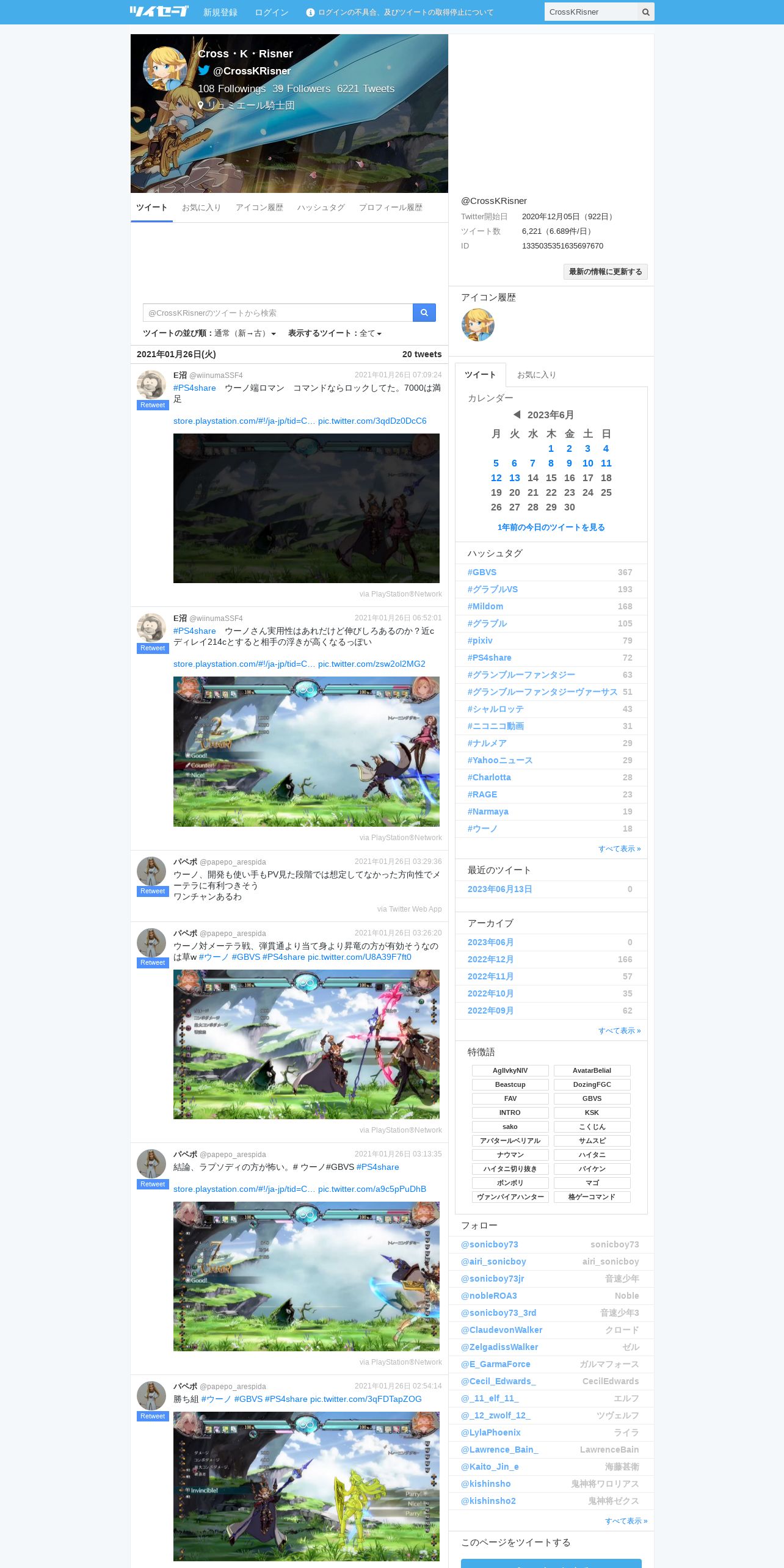784x1568 pixels.
Task: Click the 格ゲーコマンド keyword button
Action: coord(592,1197)
